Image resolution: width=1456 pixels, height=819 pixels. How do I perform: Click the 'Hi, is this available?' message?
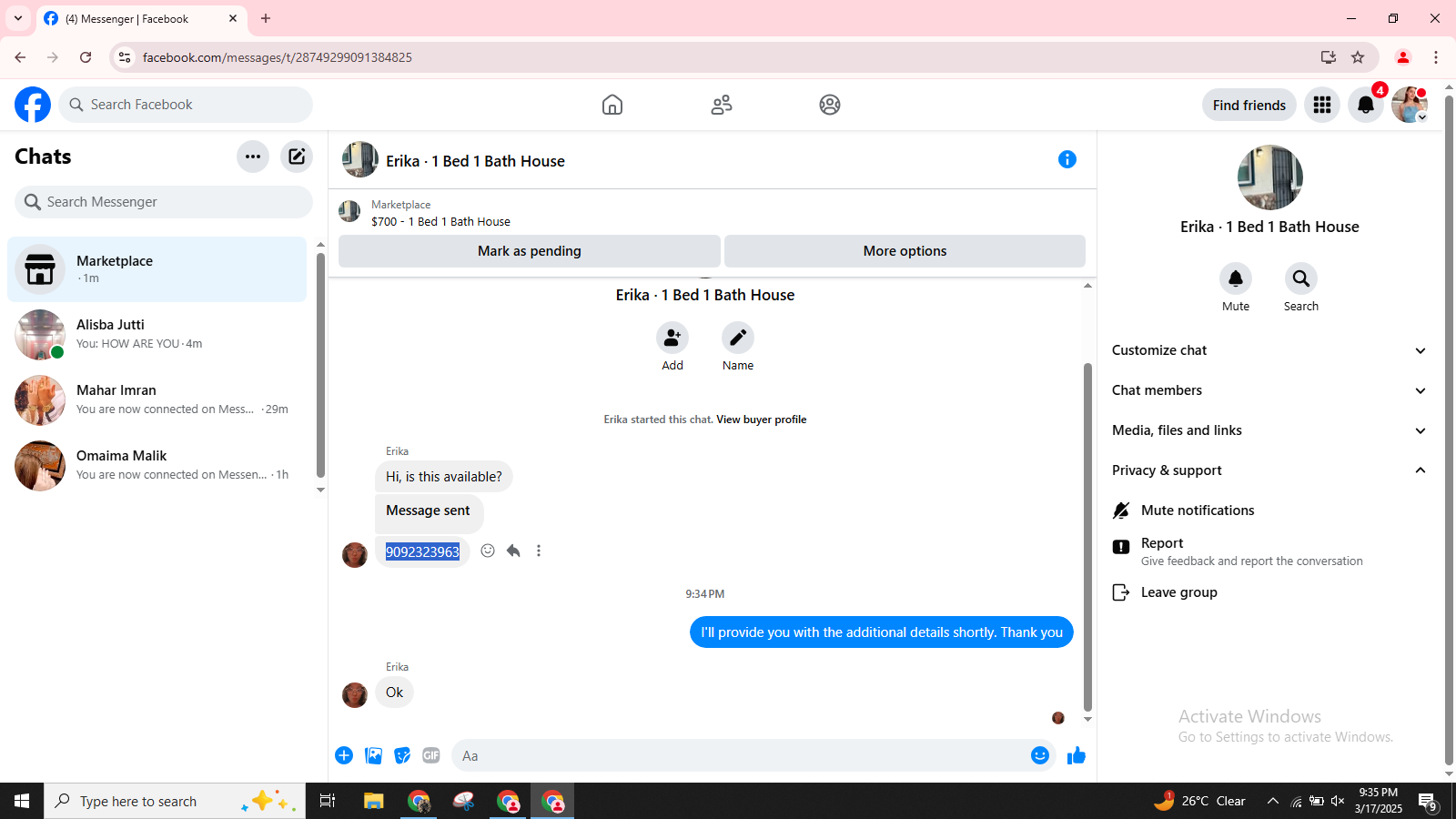(x=444, y=477)
